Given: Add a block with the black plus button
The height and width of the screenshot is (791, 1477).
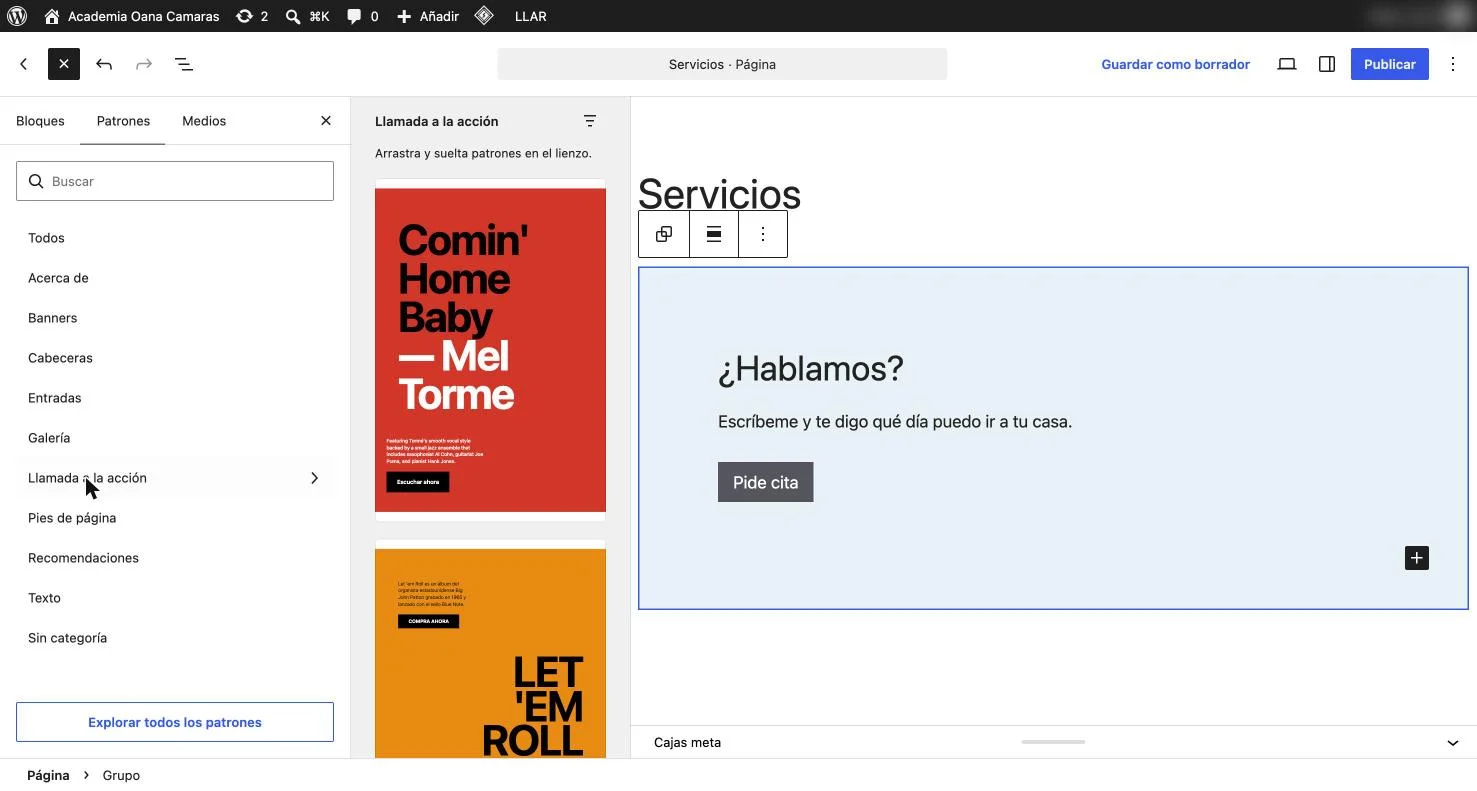Looking at the screenshot, I should click(1417, 558).
